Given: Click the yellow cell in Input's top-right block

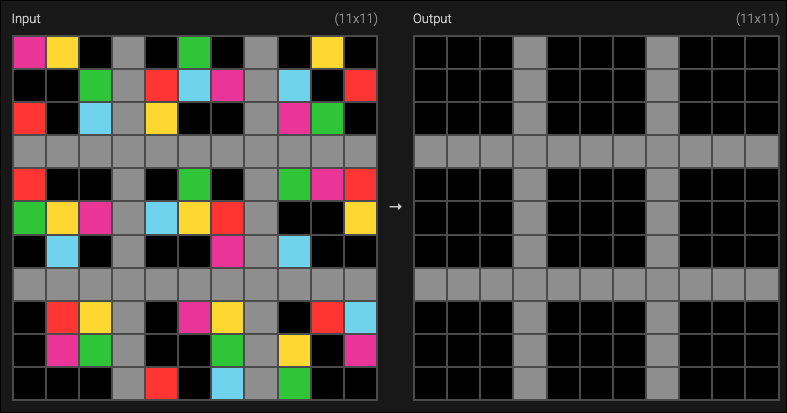Looking at the screenshot, I should tap(326, 52).
